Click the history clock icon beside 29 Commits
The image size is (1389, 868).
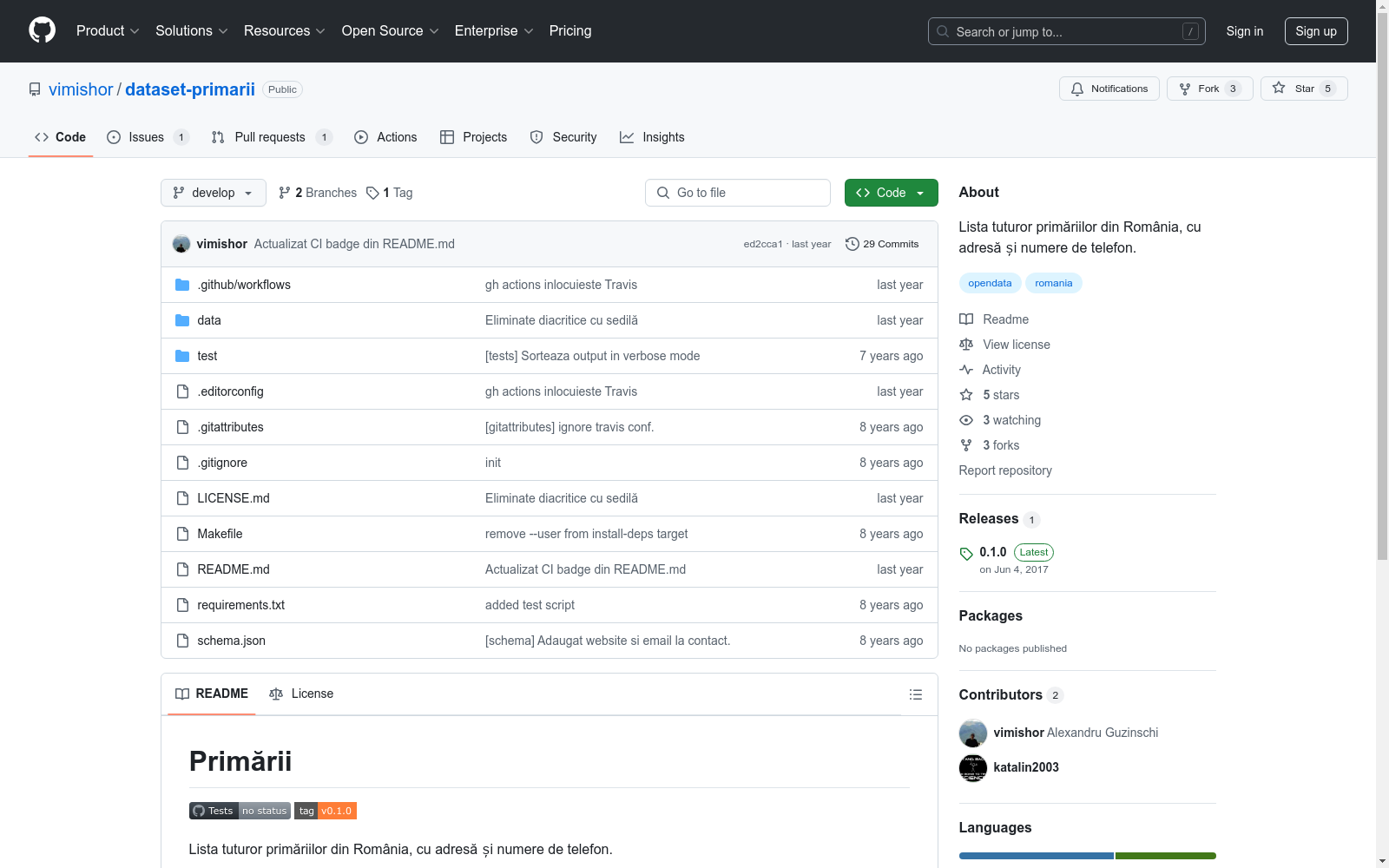(852, 244)
